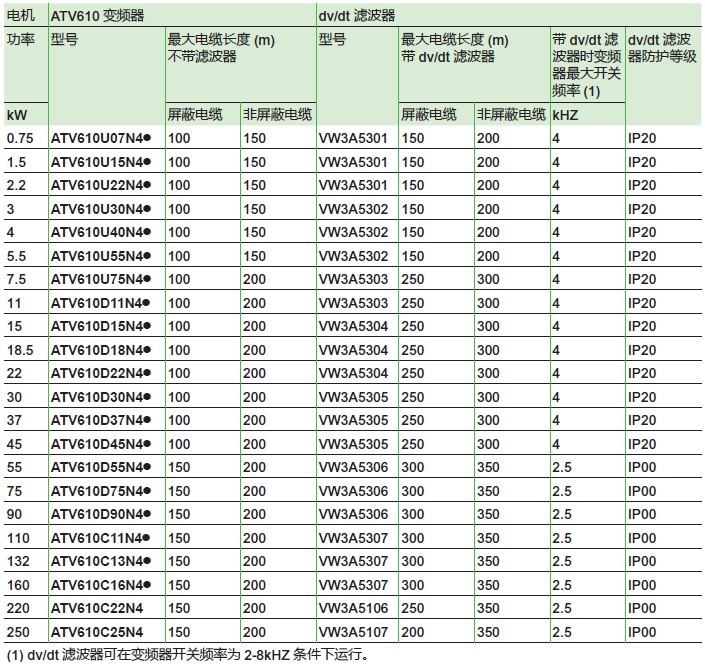Select the 电机 header cell
This screenshot has width=705, height=664.
click(20, 16)
